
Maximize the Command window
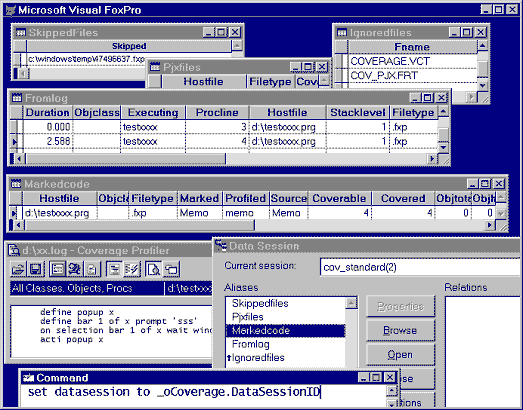click(376, 377)
